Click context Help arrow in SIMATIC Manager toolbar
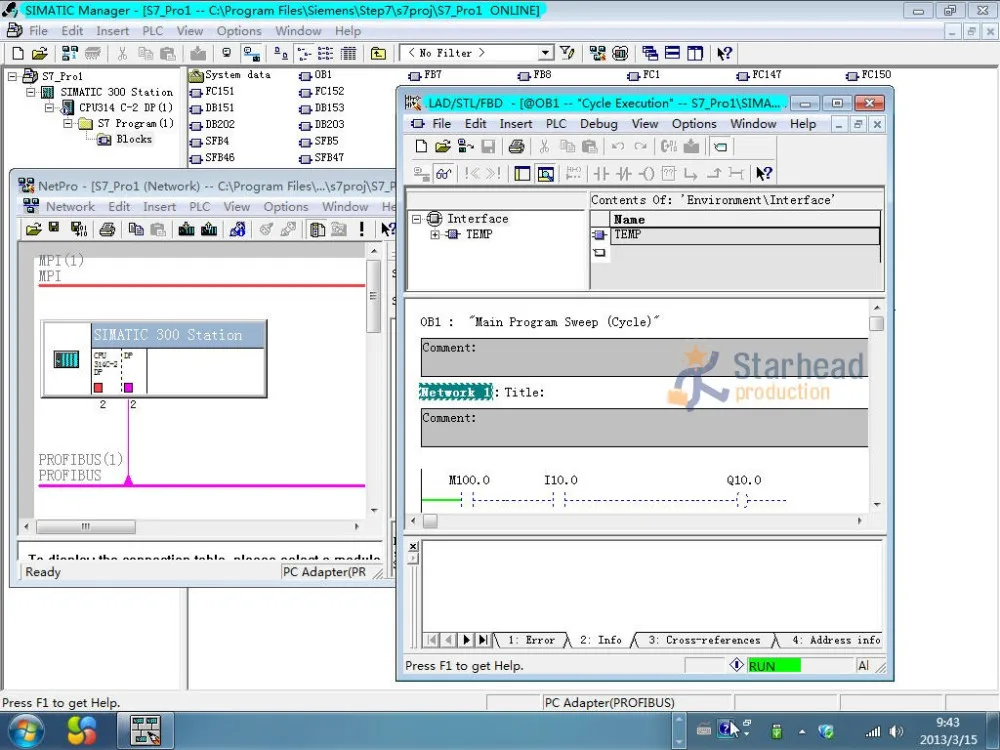The height and width of the screenshot is (750, 1000). pos(724,54)
